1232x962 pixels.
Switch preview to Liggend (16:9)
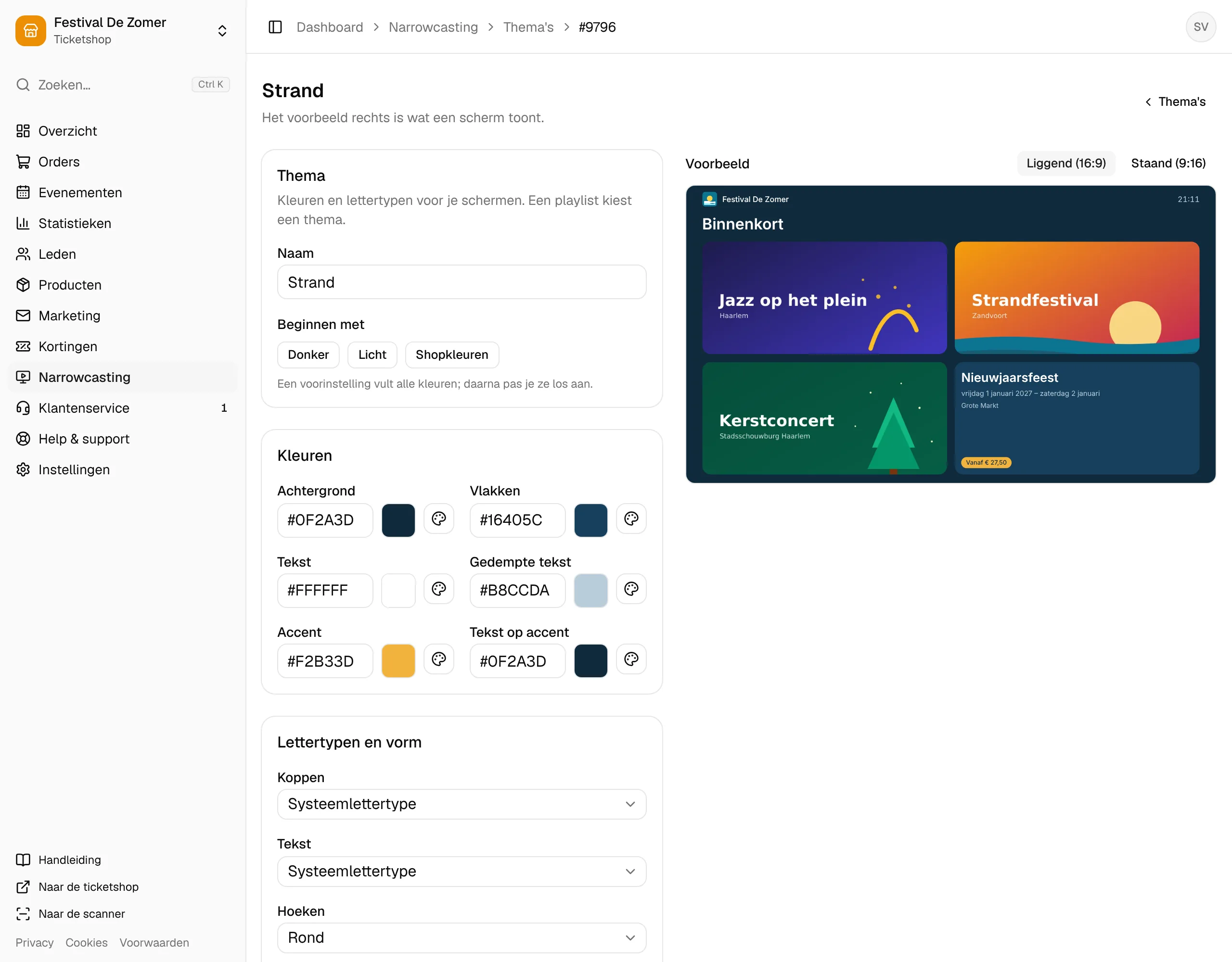[x=1065, y=164]
